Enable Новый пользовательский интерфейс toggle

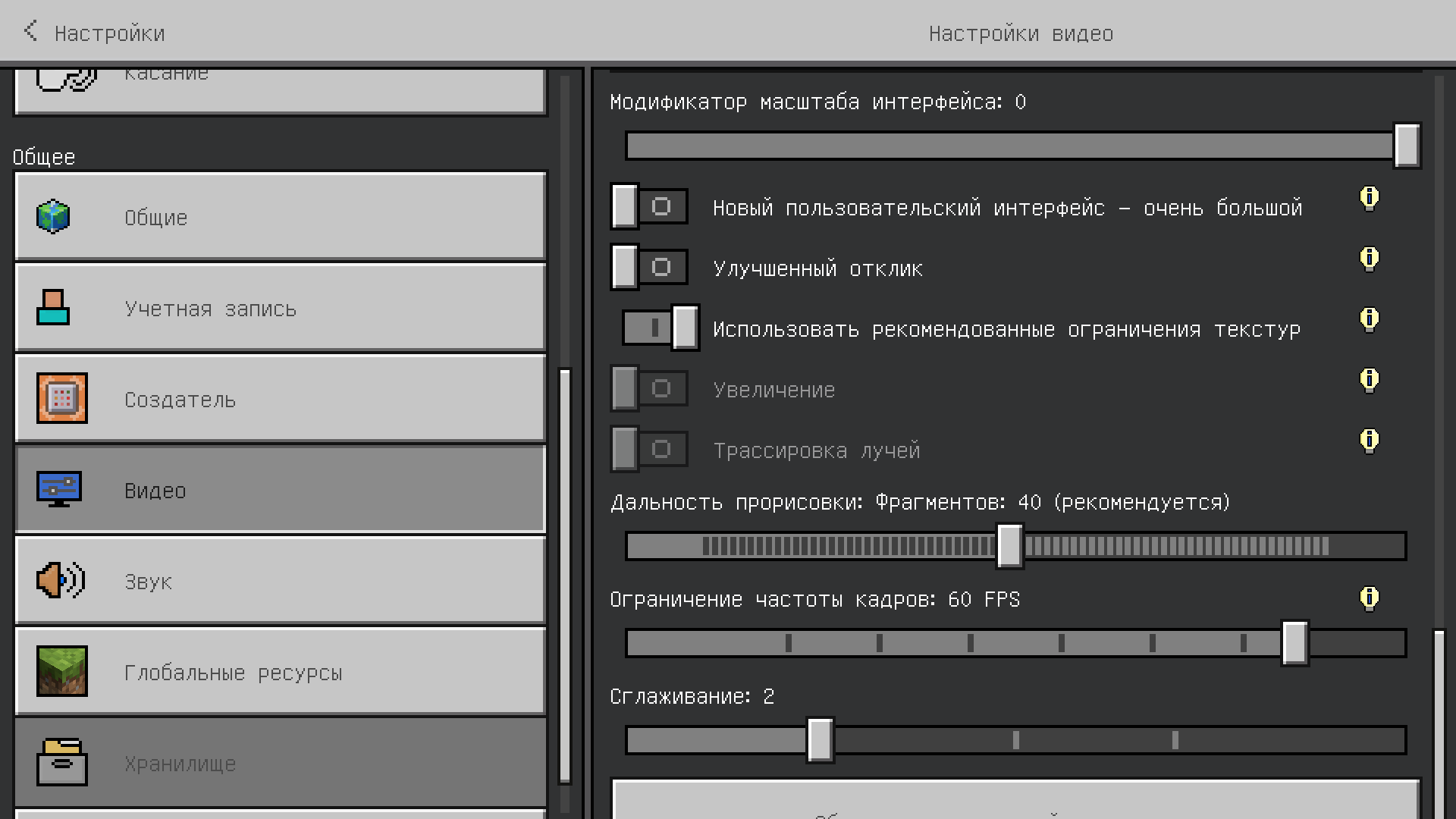click(649, 206)
